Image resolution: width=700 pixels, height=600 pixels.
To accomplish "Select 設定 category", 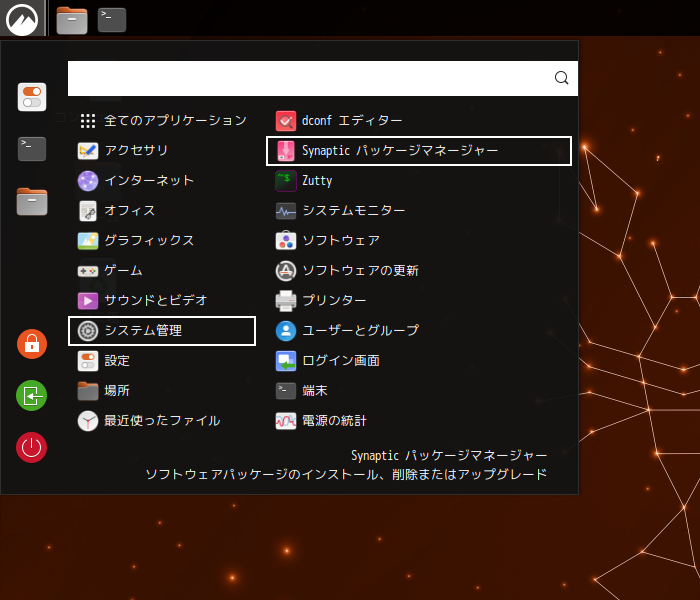I will tap(162, 361).
